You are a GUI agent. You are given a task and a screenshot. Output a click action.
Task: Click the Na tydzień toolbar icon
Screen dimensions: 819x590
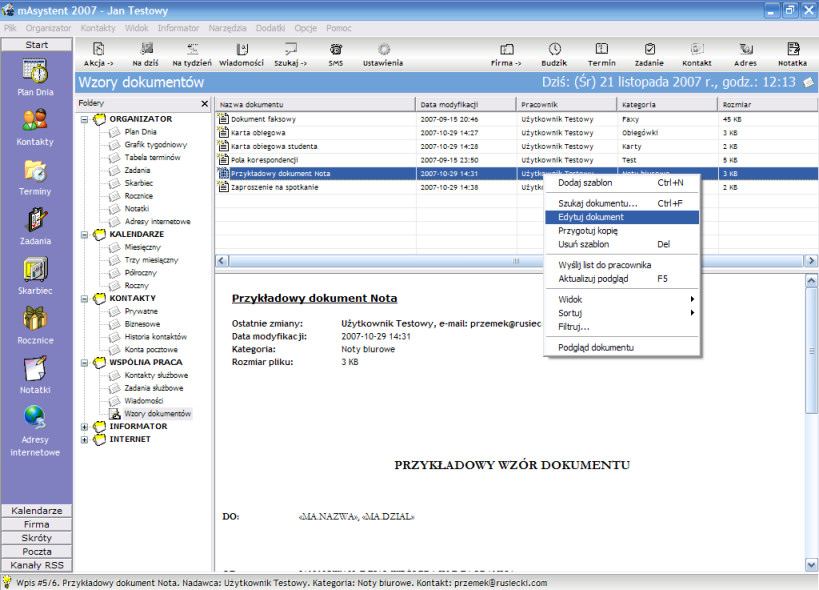coord(192,50)
